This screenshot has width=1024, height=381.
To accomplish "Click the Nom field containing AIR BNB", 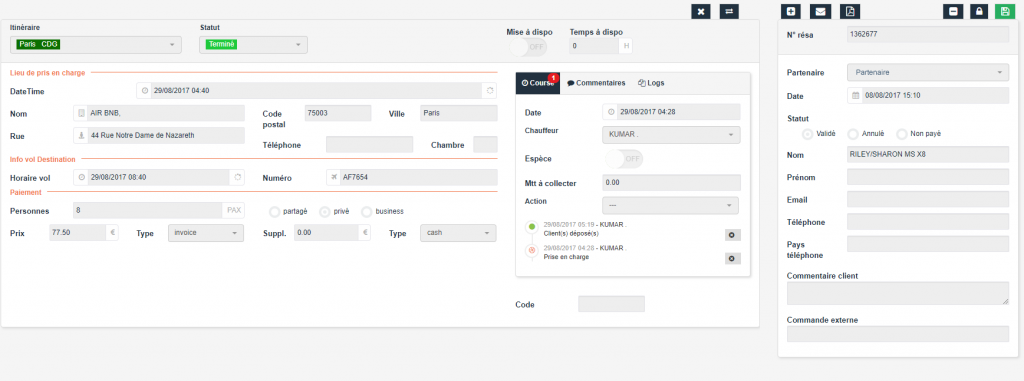I will 165,114.
